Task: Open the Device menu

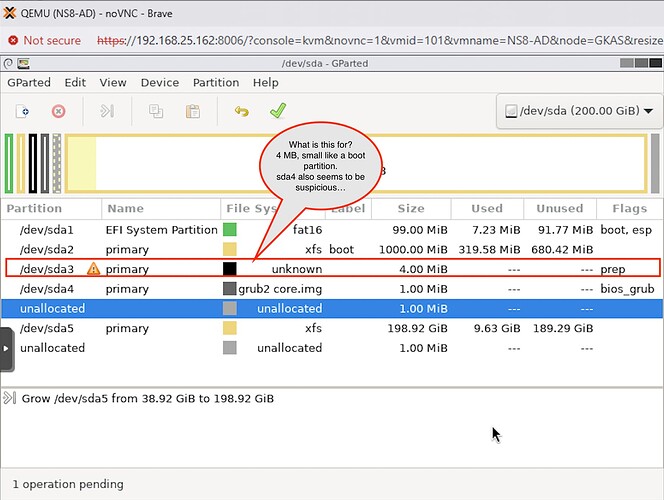Action: pyautogui.click(x=160, y=83)
